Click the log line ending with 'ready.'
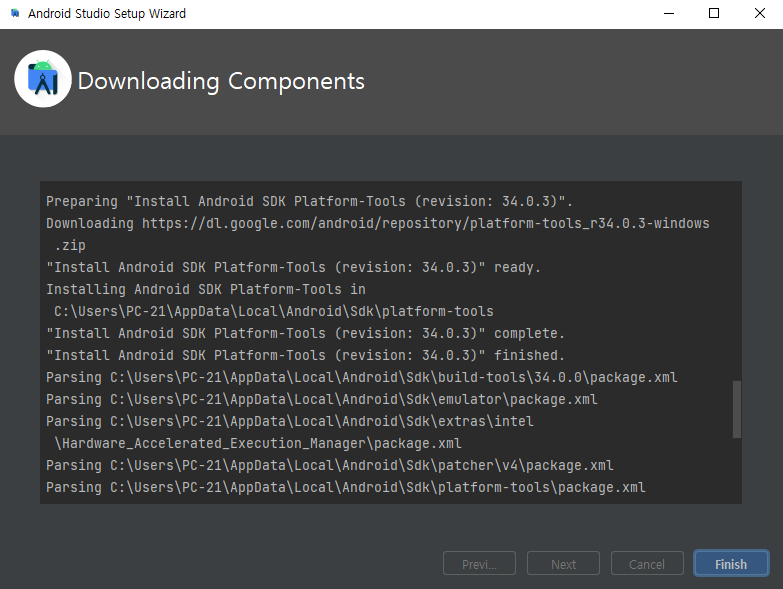Image resolution: width=783 pixels, height=589 pixels. (x=293, y=267)
